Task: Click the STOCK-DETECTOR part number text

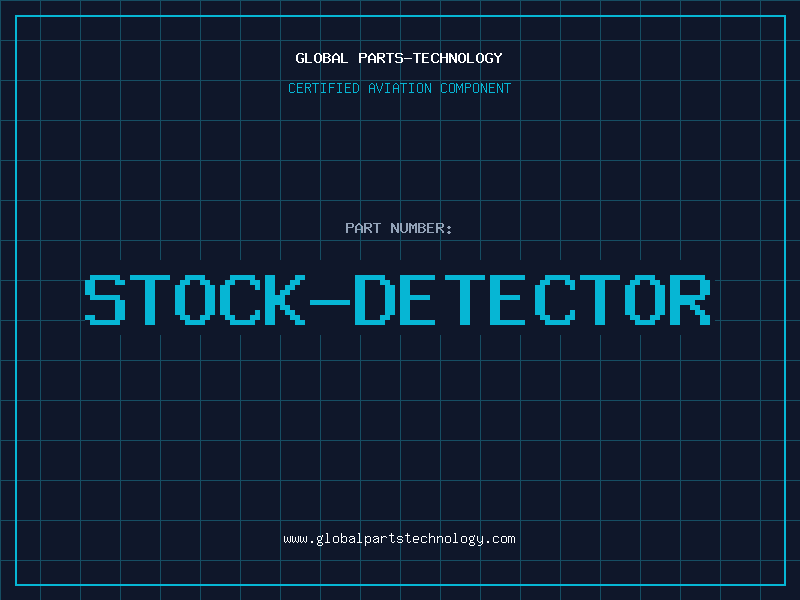Action: [397, 299]
